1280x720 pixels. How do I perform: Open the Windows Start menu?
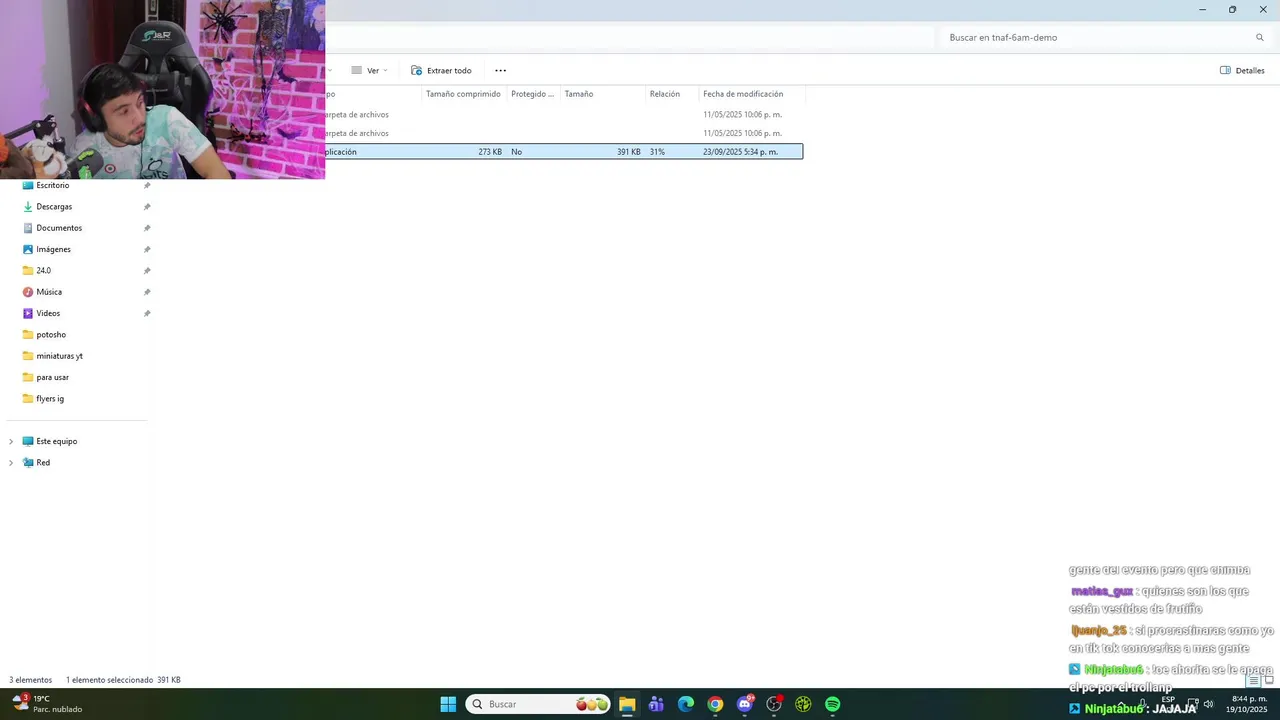click(x=448, y=704)
